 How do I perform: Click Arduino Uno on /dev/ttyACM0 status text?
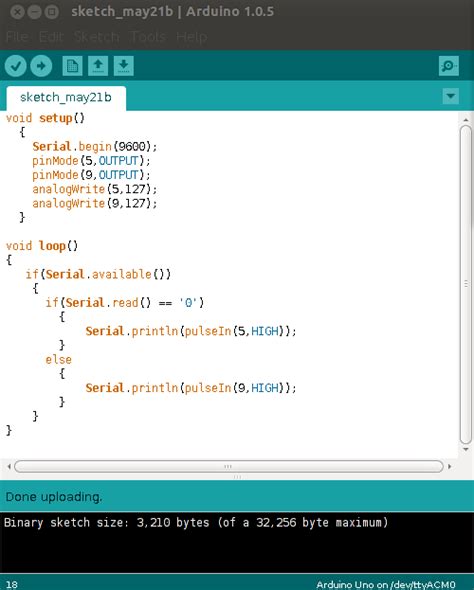pos(386,584)
